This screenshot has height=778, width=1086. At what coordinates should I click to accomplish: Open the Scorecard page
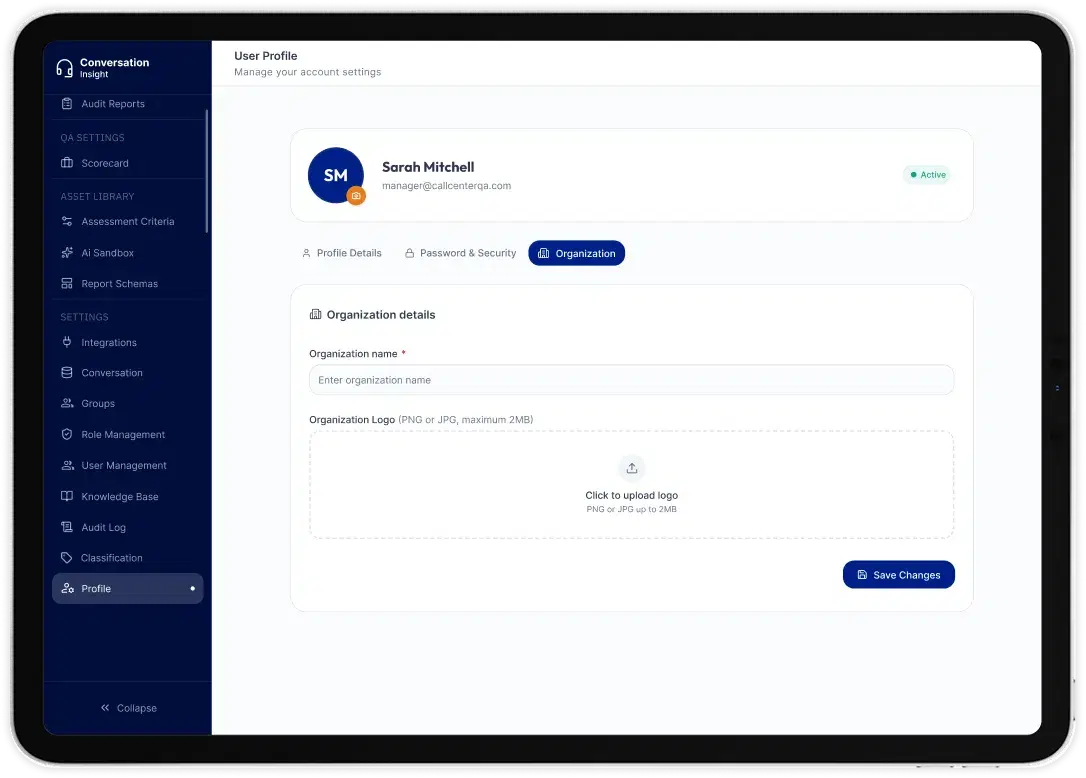[127, 163]
